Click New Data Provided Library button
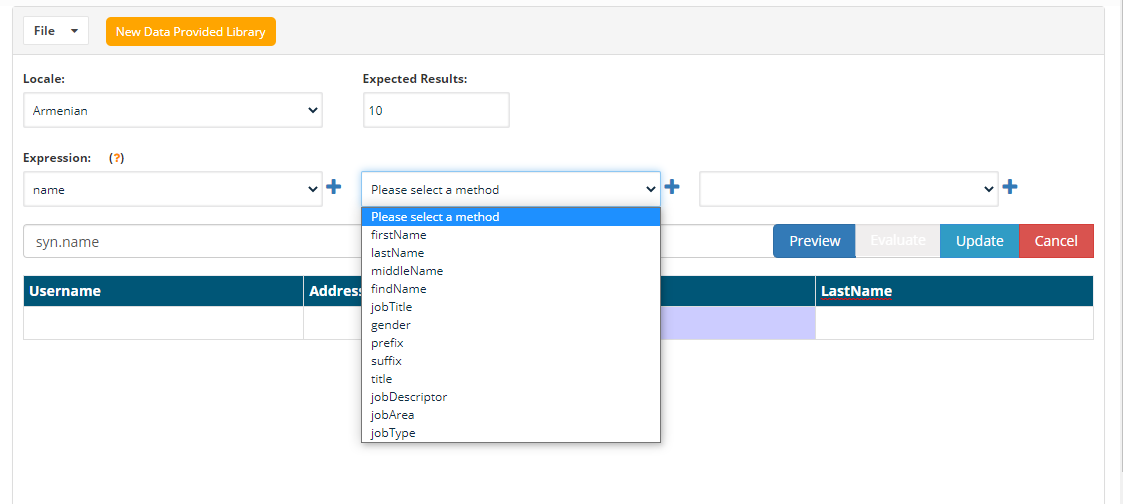Viewport: 1123px width, 504px height. 190,31
